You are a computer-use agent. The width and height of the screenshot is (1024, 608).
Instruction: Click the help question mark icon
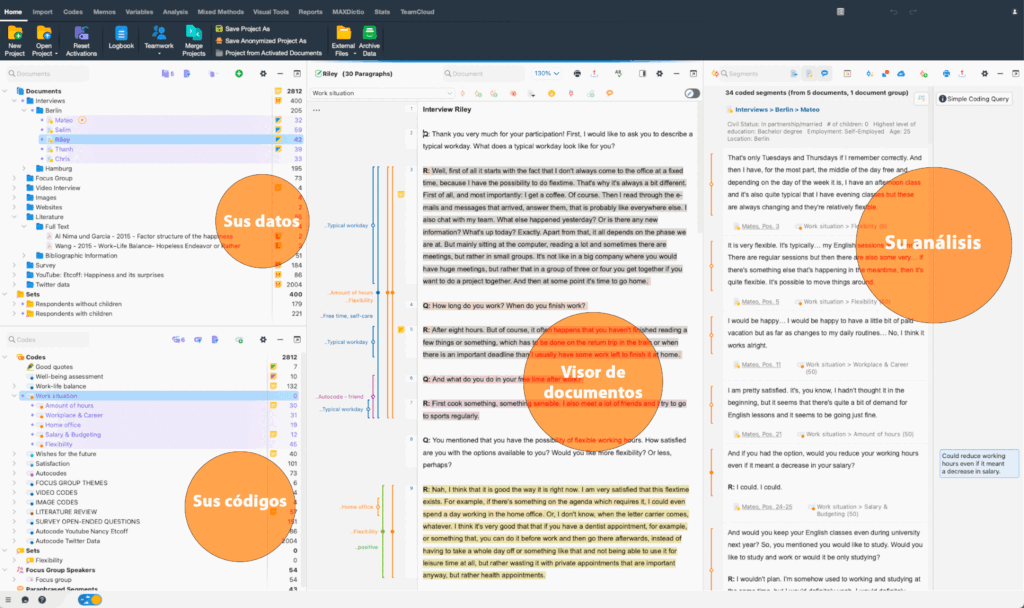(41, 600)
